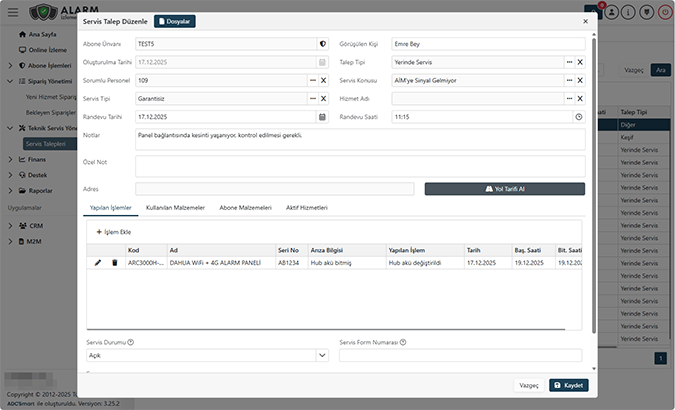Expand the CRM application tree item
The height and width of the screenshot is (410, 675).
(x=10, y=226)
